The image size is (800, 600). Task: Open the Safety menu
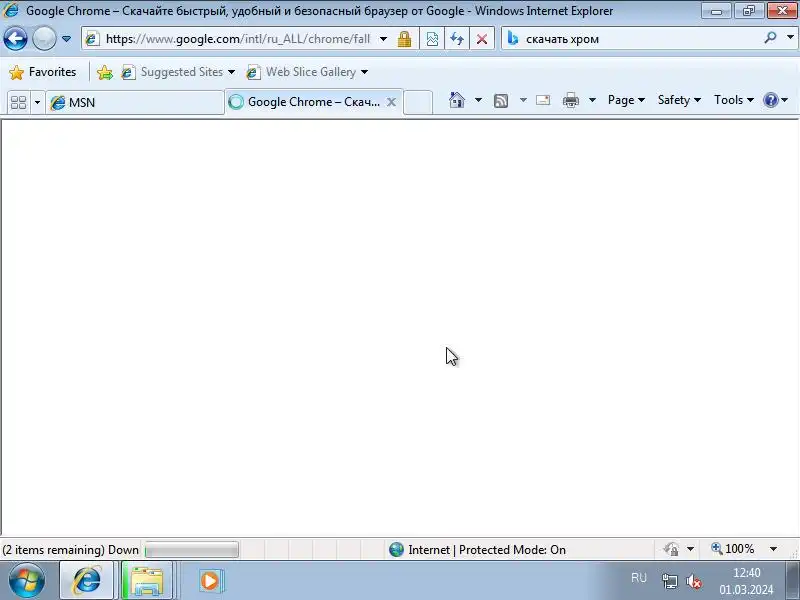pyautogui.click(x=679, y=100)
